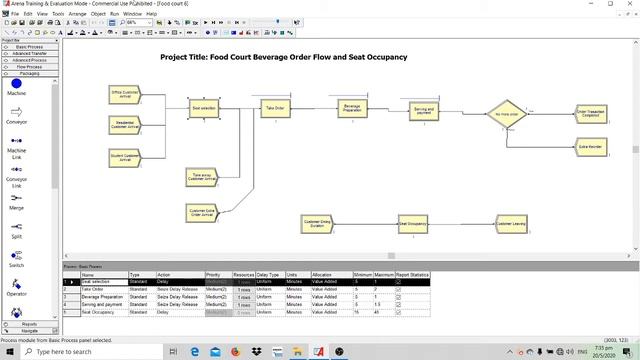Image resolution: width=640 pixels, height=360 pixels.
Task: Select the Box drawing tool
Action: point(37,33)
